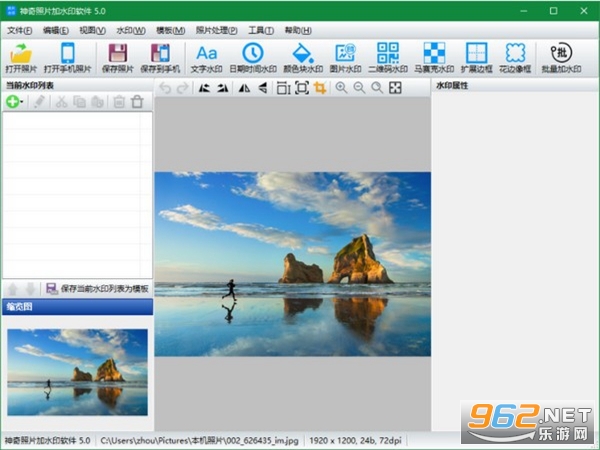Move watermark down arrow
The height and width of the screenshot is (450, 600).
31,289
